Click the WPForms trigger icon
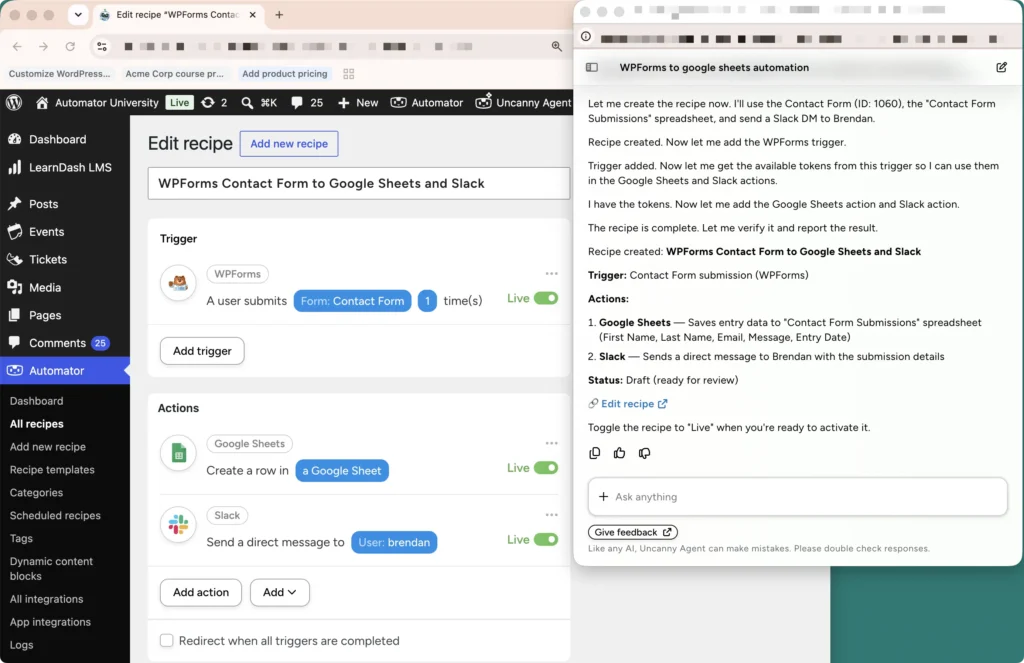This screenshot has height=663, width=1024. 178,283
